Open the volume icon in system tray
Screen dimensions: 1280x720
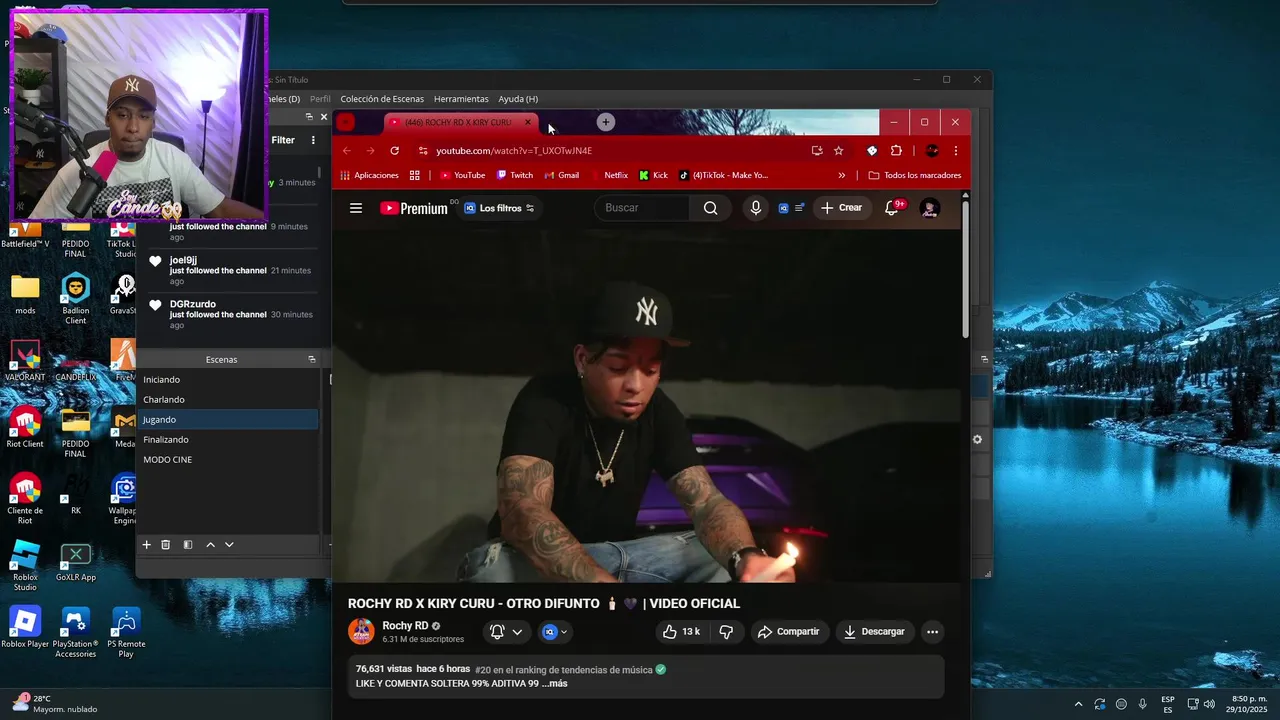1208,704
